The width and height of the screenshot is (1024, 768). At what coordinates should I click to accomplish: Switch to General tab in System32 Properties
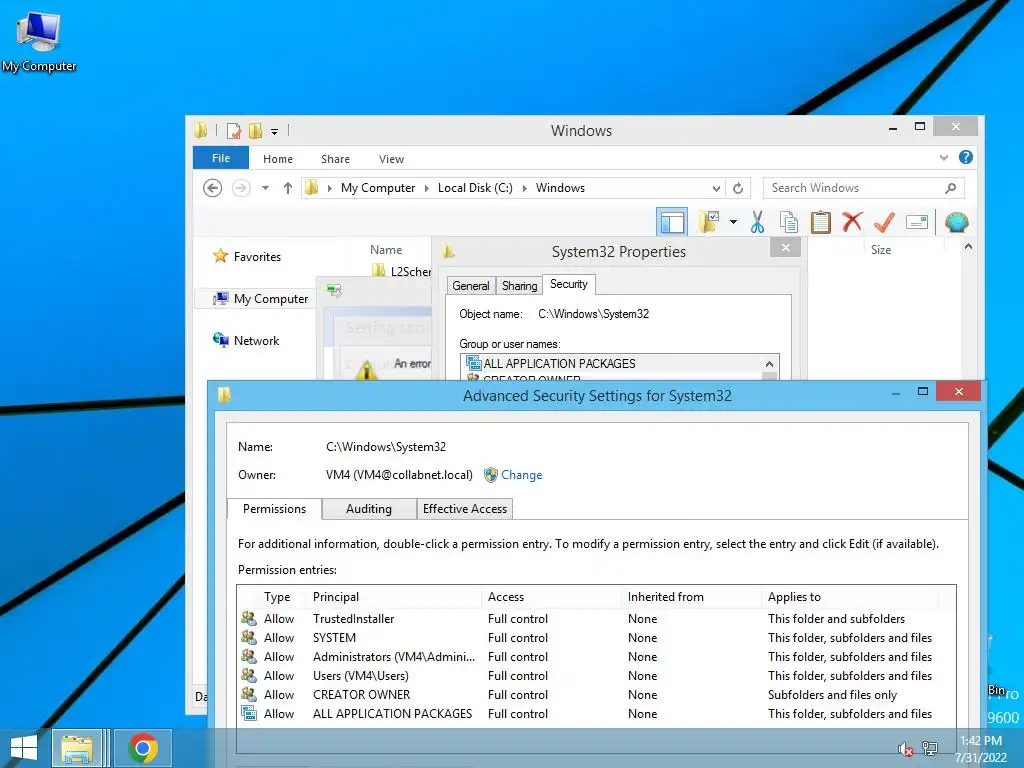tap(470, 285)
